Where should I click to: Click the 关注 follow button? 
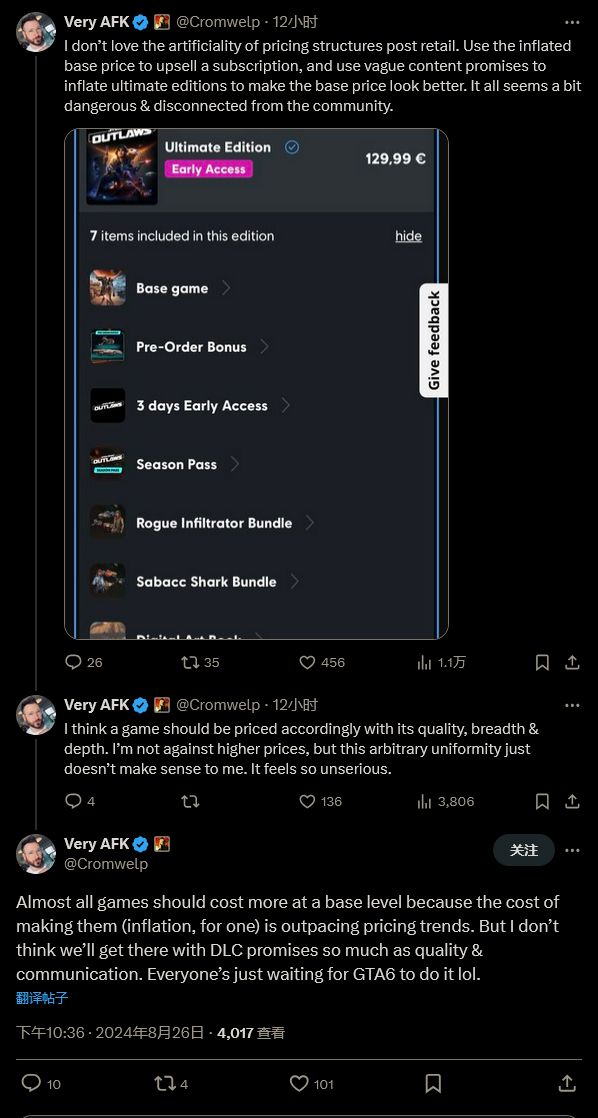click(x=524, y=850)
